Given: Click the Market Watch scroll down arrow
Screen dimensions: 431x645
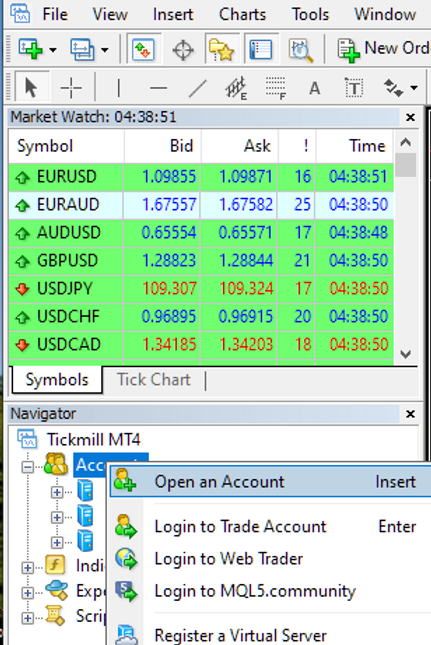Looking at the screenshot, I should 406,354.
